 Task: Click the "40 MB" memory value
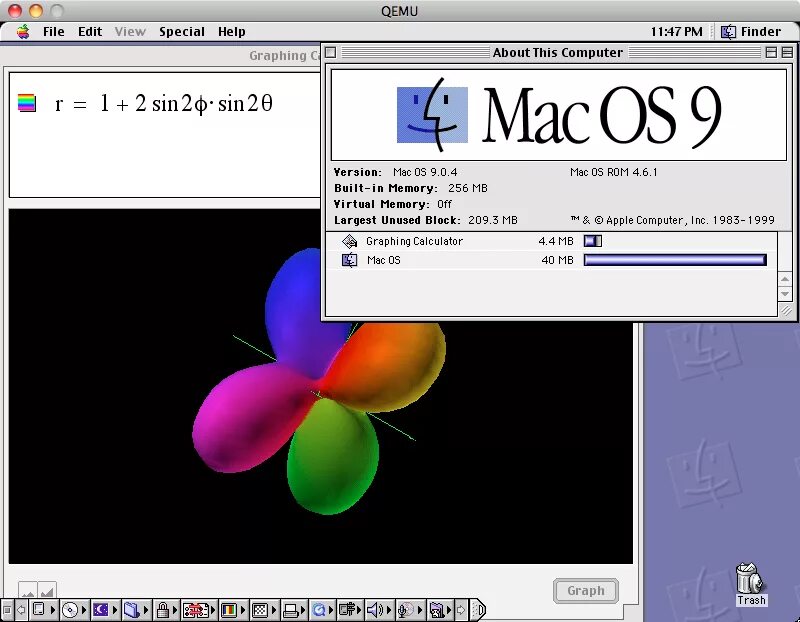pyautogui.click(x=558, y=260)
